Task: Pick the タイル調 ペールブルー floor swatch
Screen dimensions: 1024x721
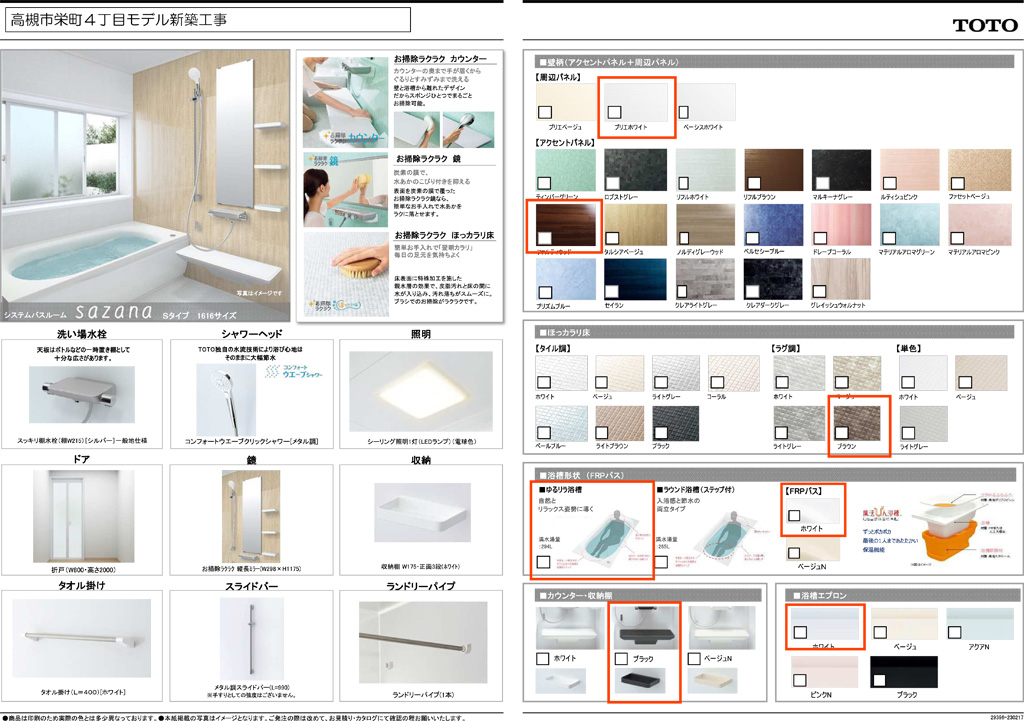Action: pos(561,423)
